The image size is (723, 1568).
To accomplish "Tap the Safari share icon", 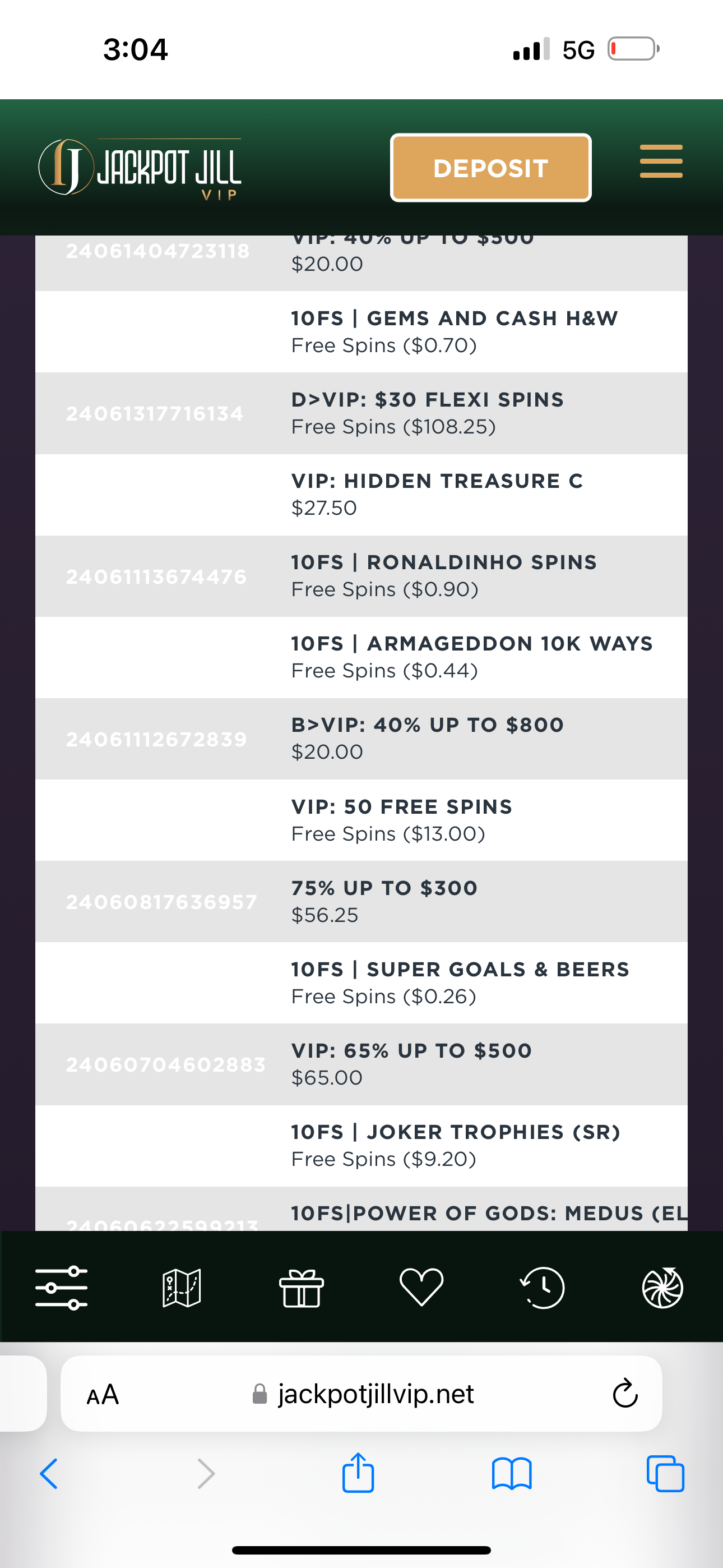I will pos(358,1473).
